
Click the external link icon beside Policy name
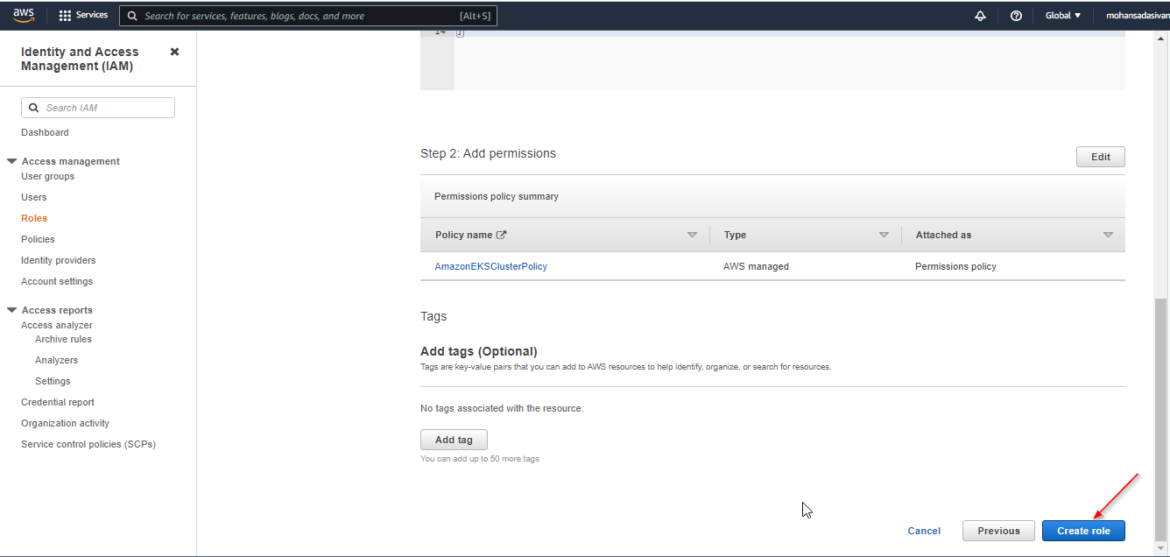coord(501,234)
